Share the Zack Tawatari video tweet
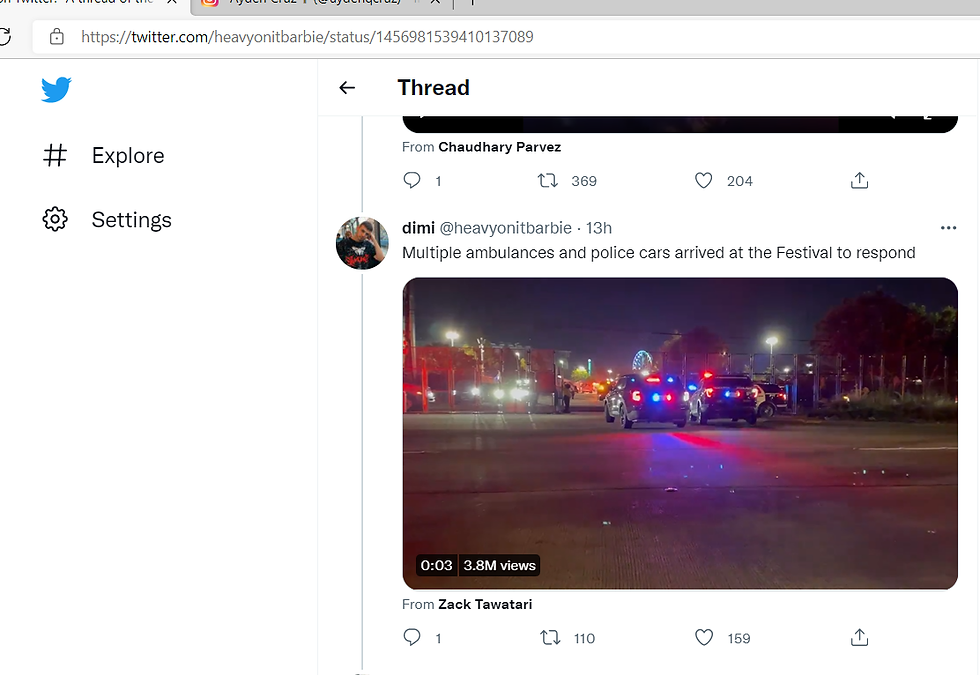This screenshot has height=675, width=980. tap(859, 638)
